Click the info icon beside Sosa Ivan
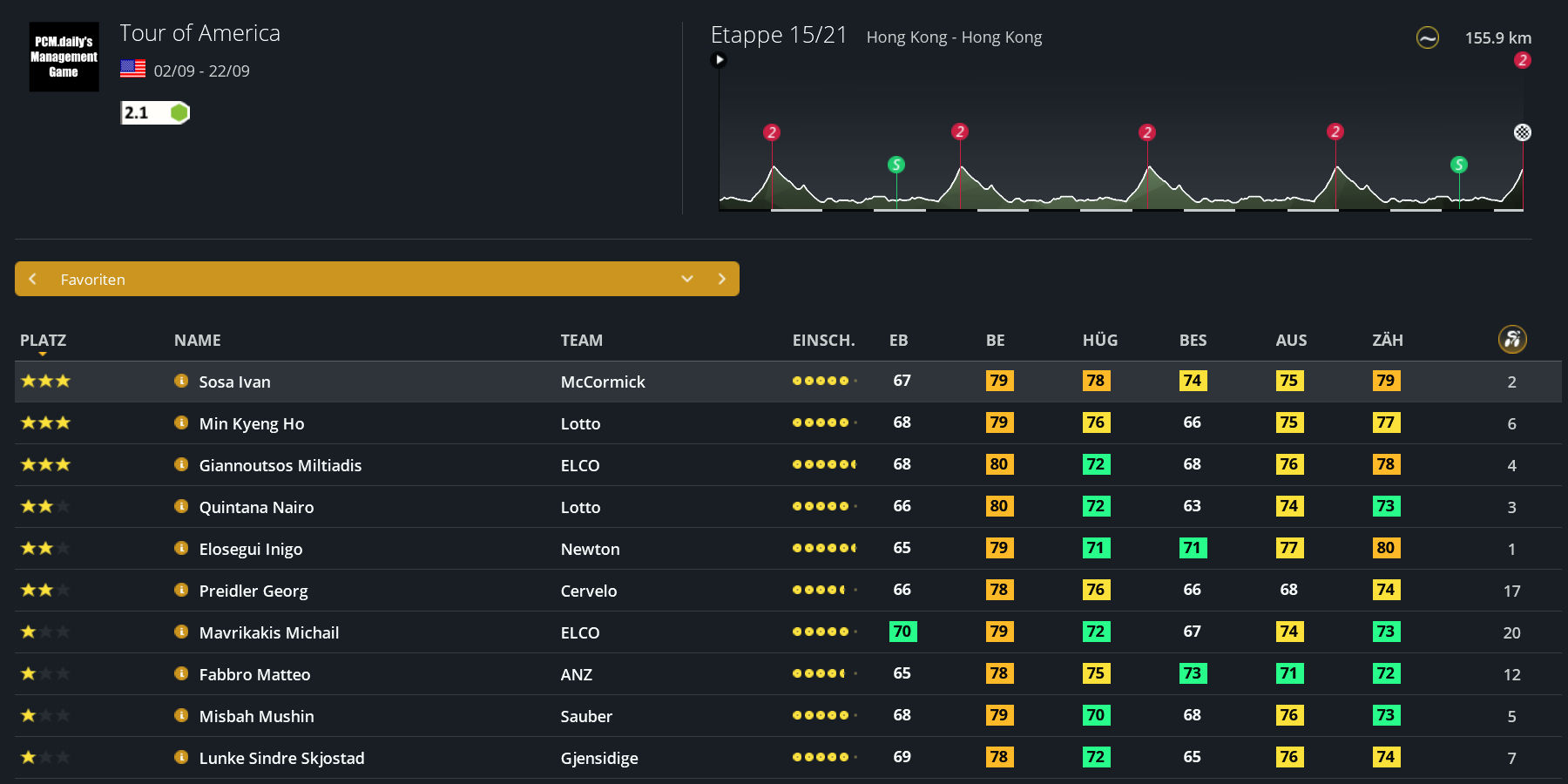The height and width of the screenshot is (784, 1568). click(x=181, y=381)
